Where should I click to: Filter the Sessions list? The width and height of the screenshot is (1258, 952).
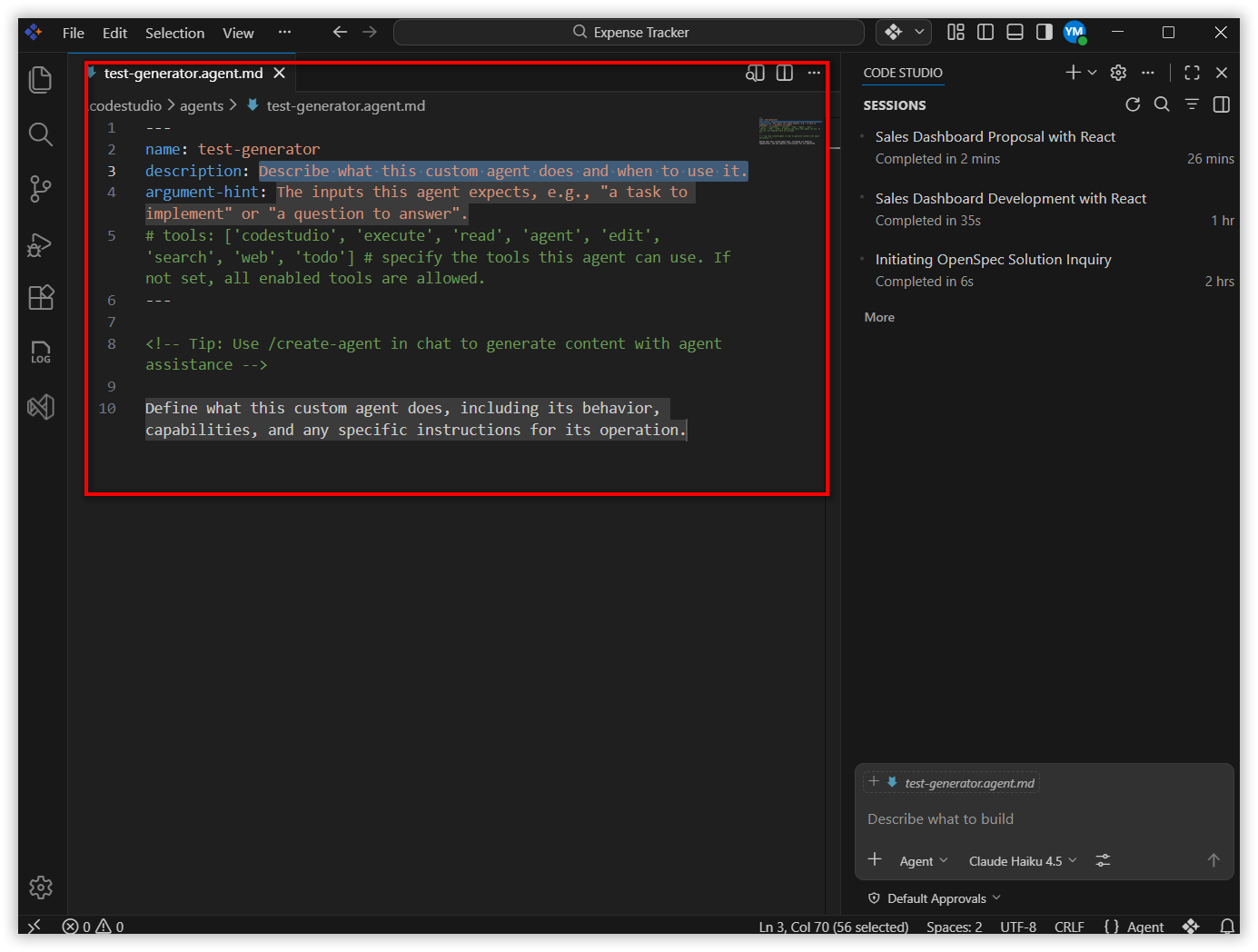(1192, 104)
